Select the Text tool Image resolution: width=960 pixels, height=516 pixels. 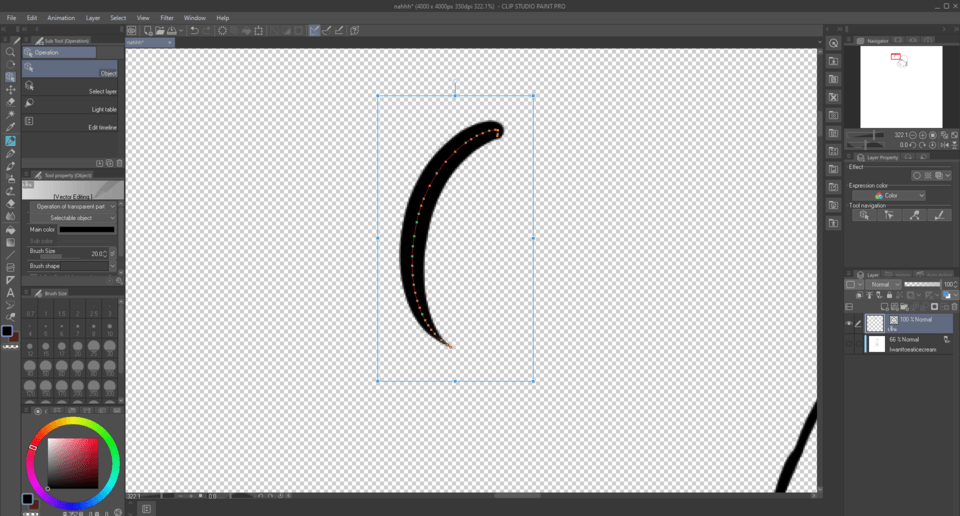pos(10,293)
